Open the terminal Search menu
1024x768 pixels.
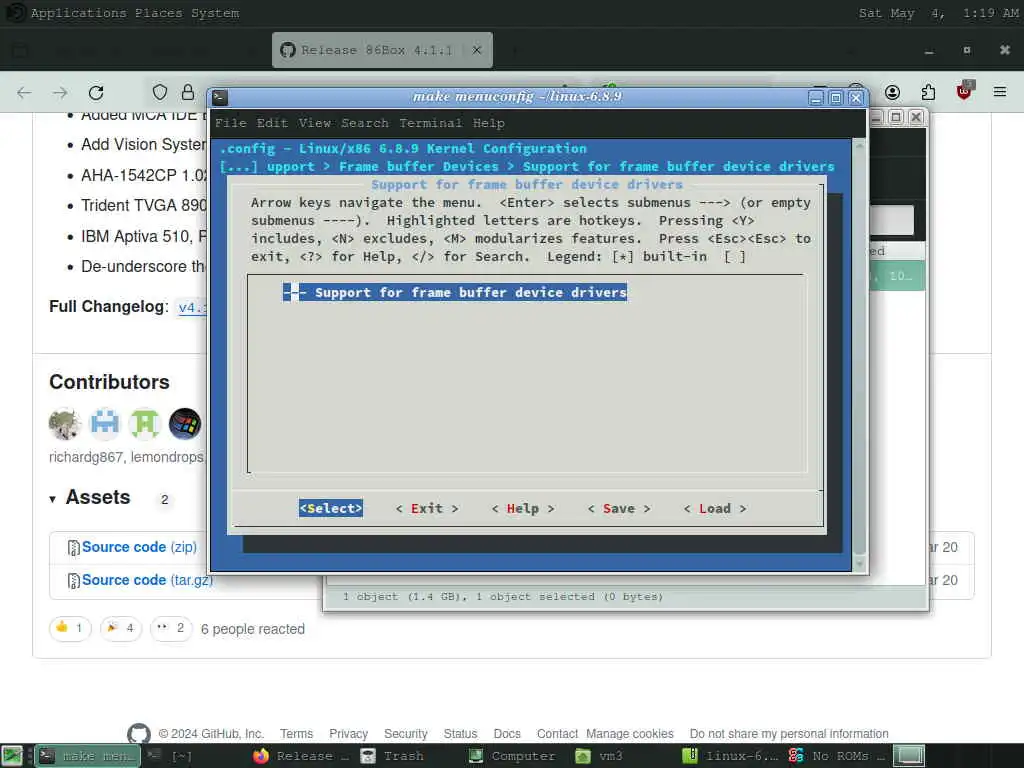pos(364,123)
